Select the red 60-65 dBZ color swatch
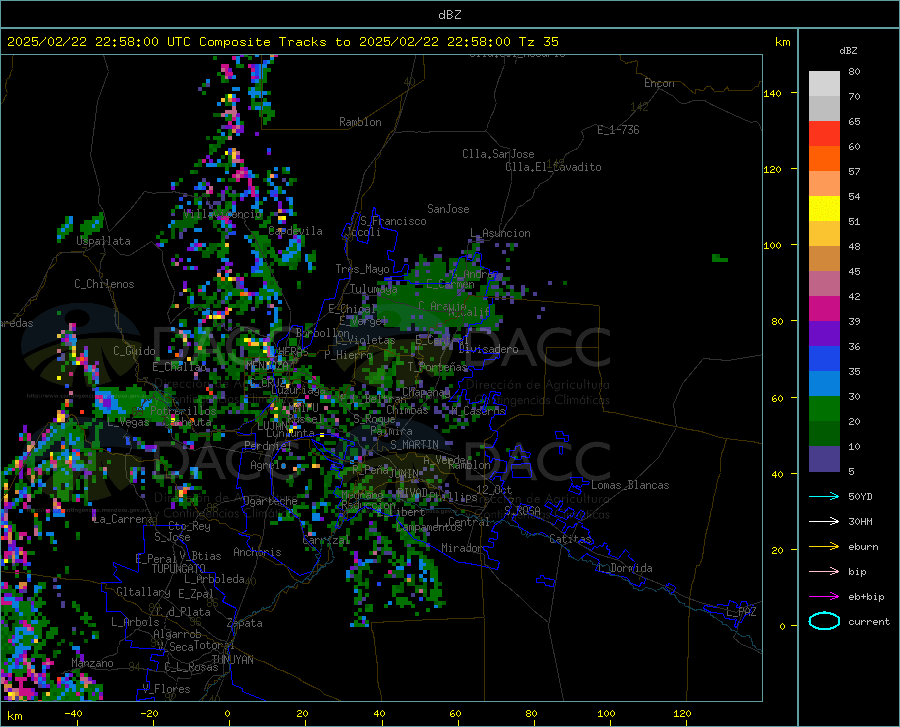 coord(824,134)
